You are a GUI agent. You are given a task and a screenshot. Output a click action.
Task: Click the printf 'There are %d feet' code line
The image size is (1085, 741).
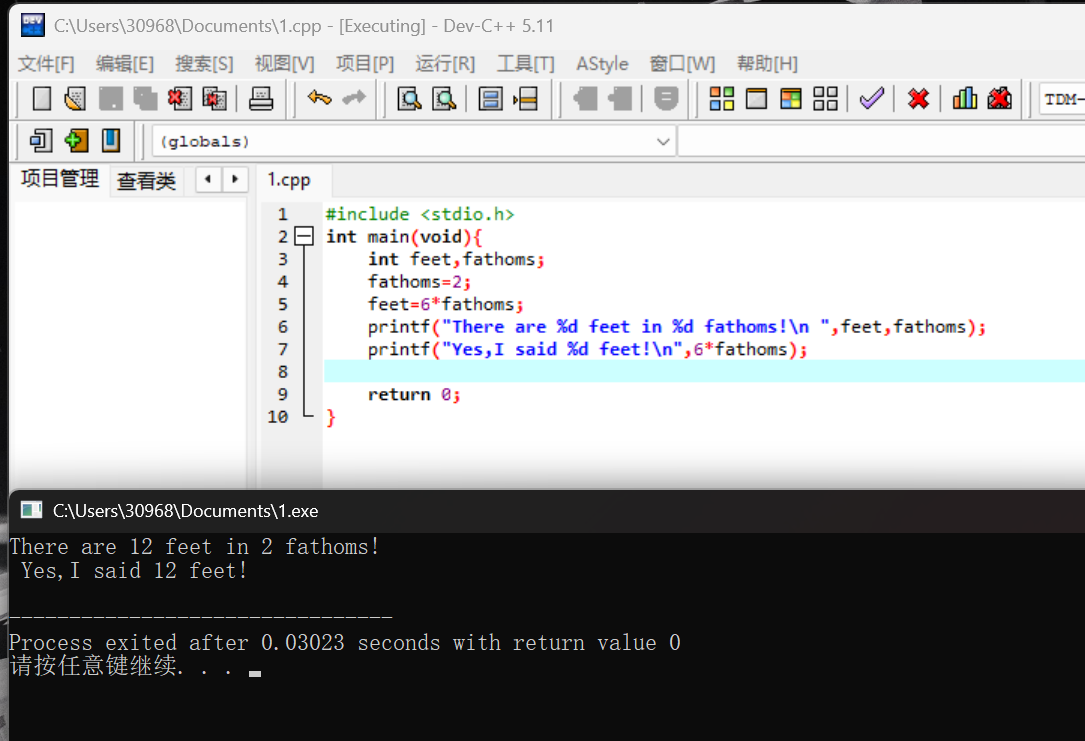[x=677, y=327]
